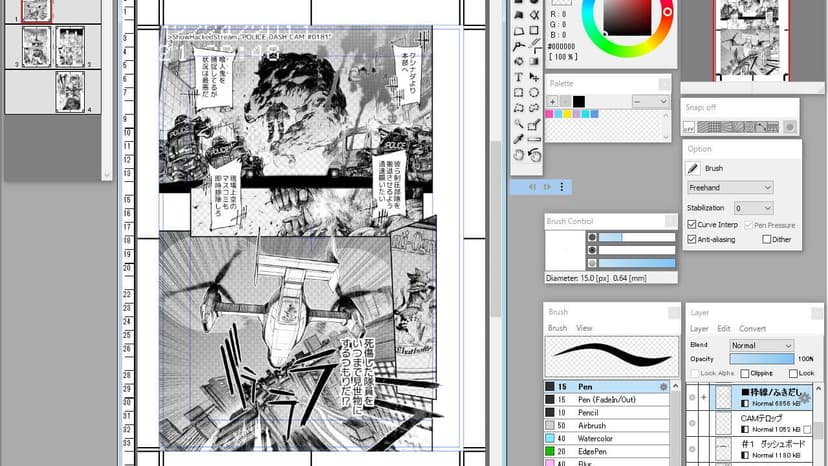The width and height of the screenshot is (828, 466).
Task: Expand the Stabilization value dropdown
Action: 754,208
